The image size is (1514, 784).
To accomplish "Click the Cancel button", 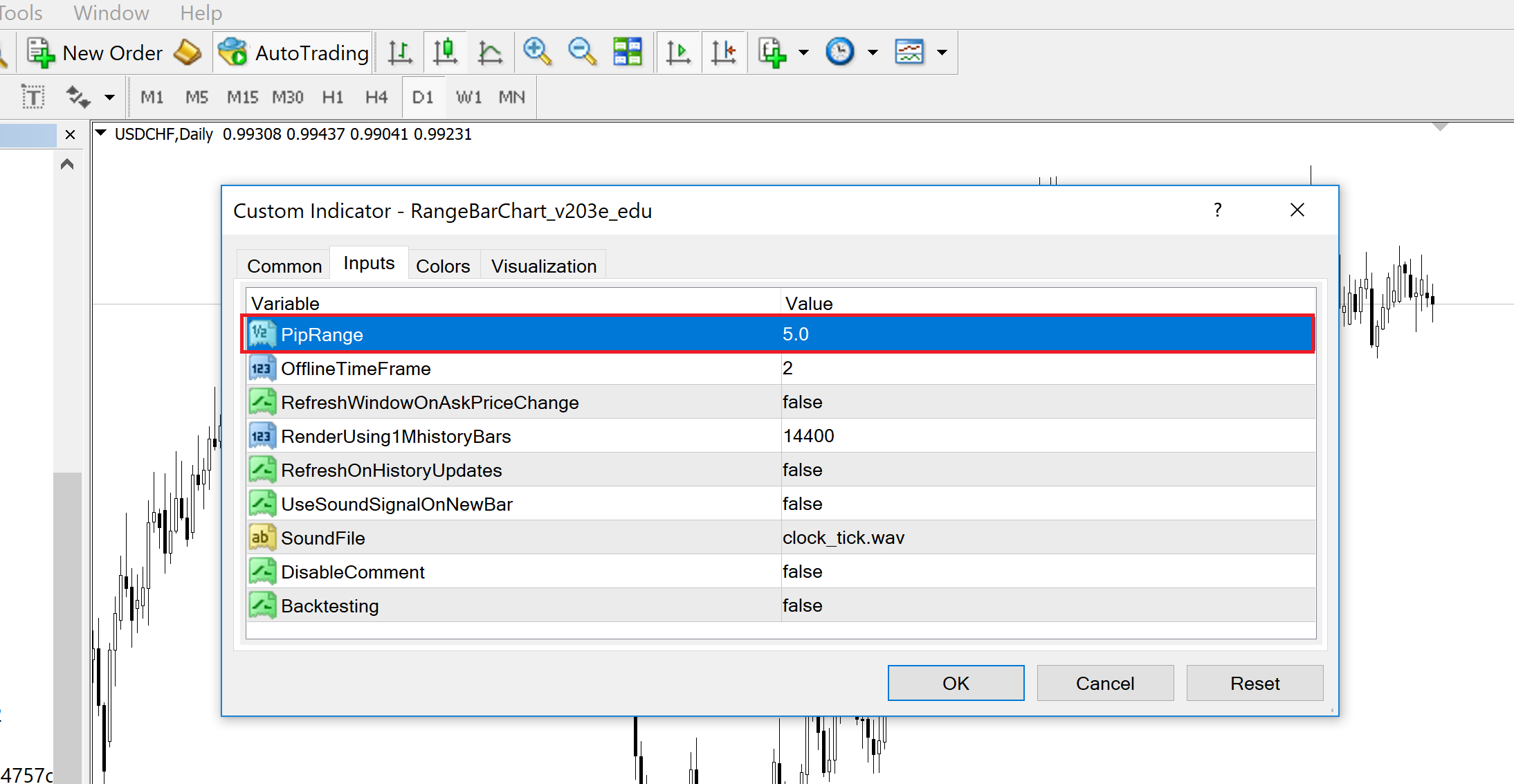I will (1105, 683).
